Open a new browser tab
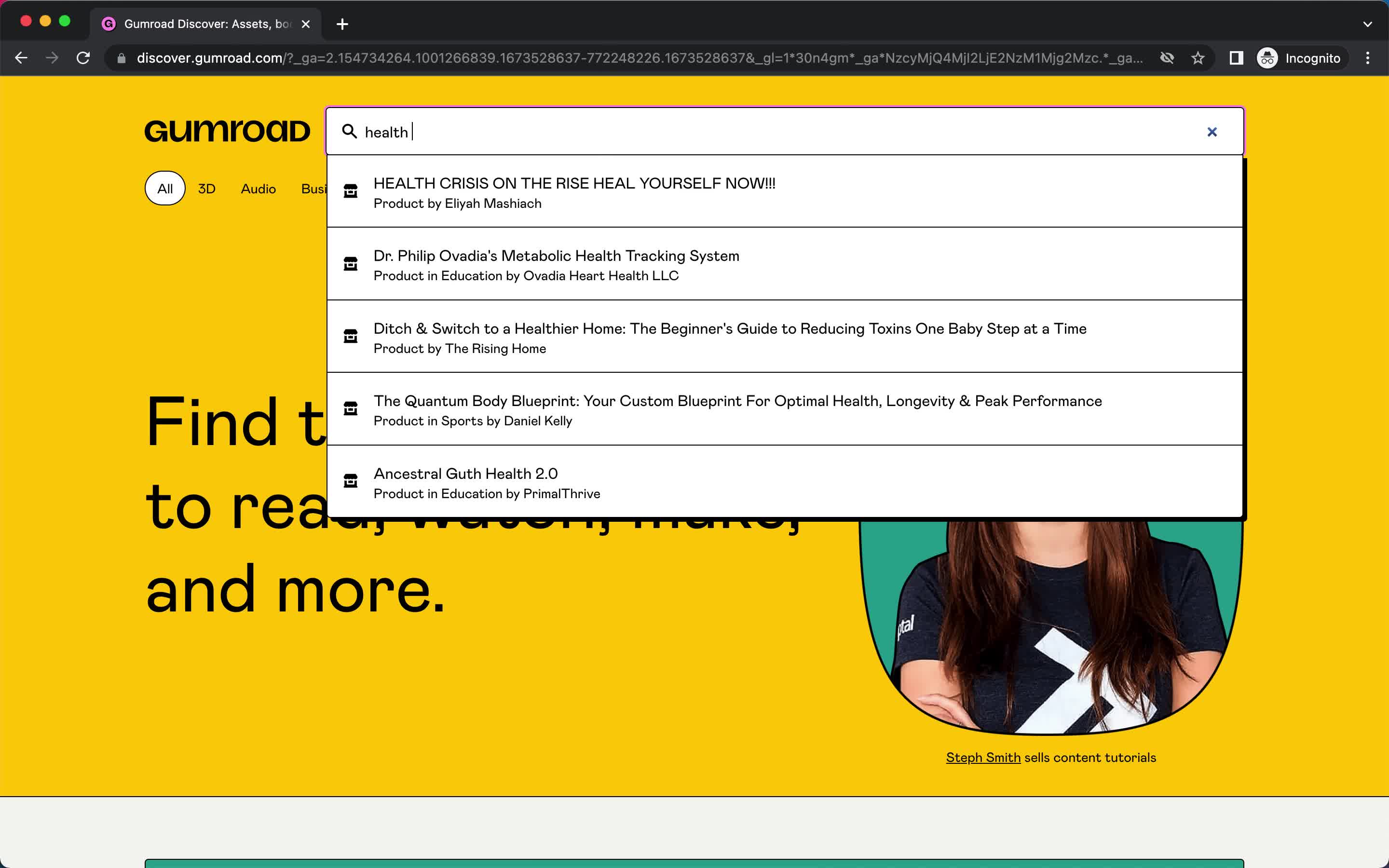Viewport: 1389px width, 868px height. (x=342, y=24)
